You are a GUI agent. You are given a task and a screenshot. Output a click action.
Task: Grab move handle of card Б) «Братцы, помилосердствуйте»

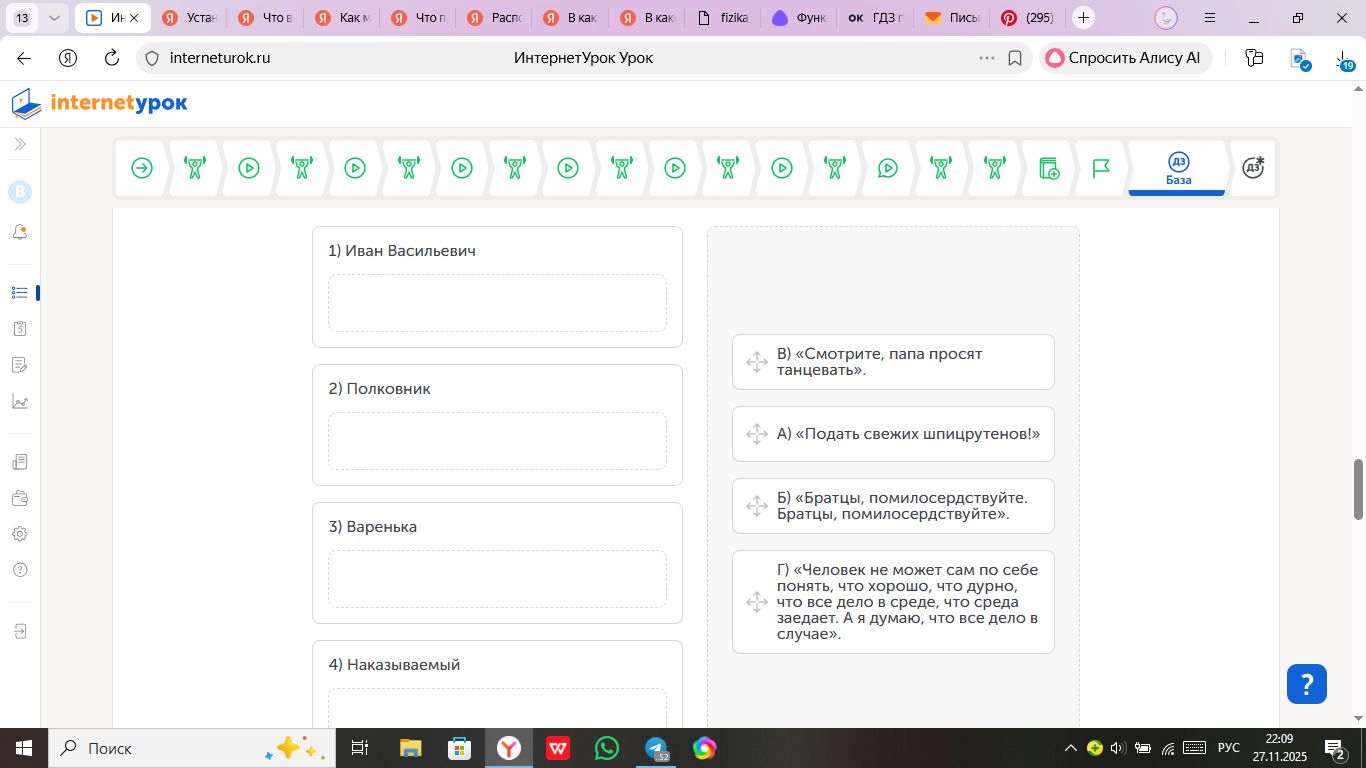[756, 506]
